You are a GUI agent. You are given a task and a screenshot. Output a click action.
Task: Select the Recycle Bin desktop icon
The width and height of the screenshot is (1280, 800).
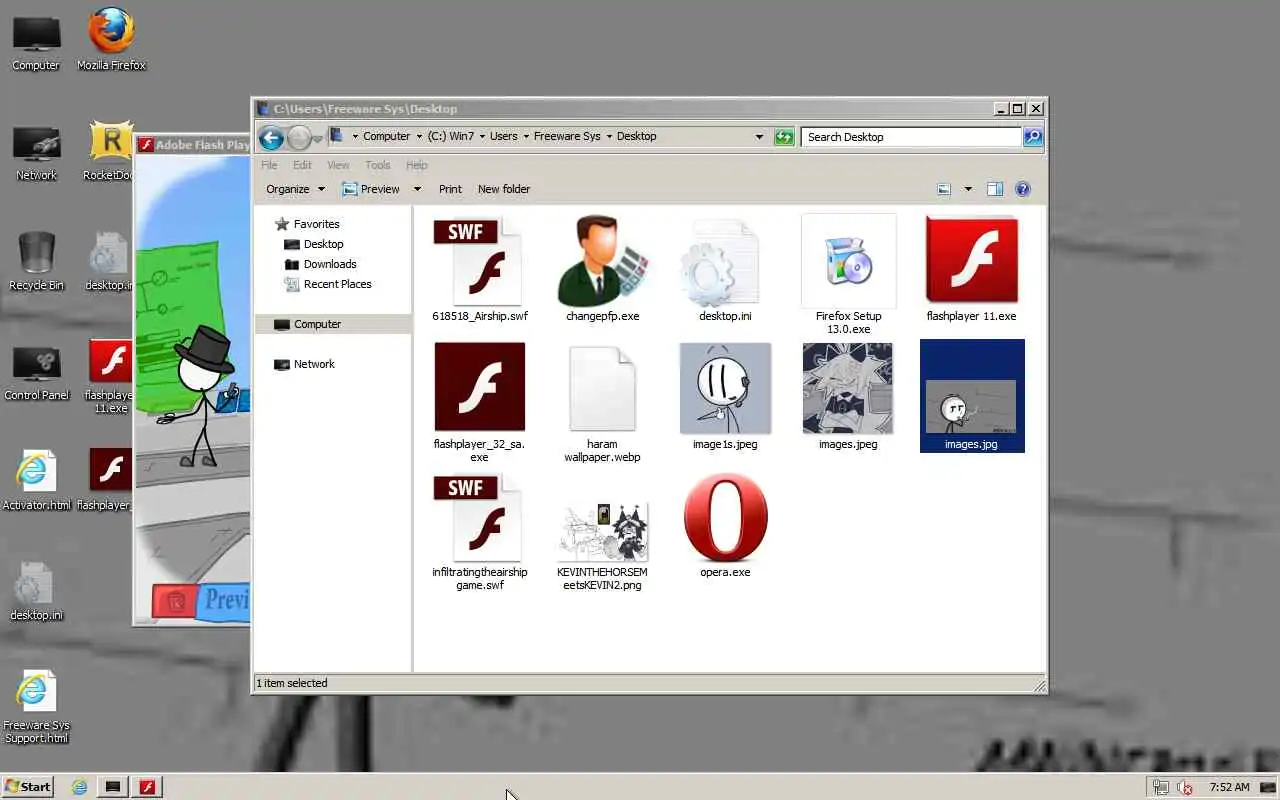tap(36, 260)
